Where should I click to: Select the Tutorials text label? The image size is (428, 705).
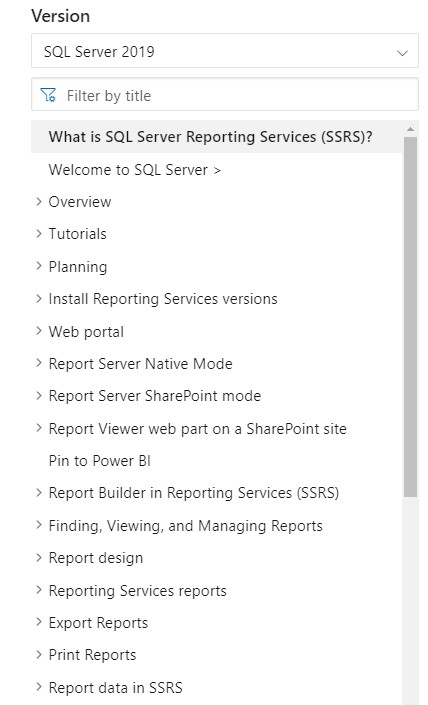pos(77,234)
